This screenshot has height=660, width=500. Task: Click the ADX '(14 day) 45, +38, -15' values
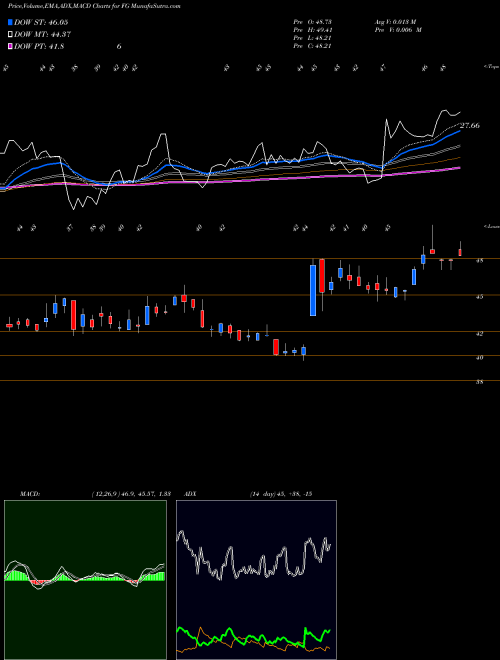[x=281, y=494]
